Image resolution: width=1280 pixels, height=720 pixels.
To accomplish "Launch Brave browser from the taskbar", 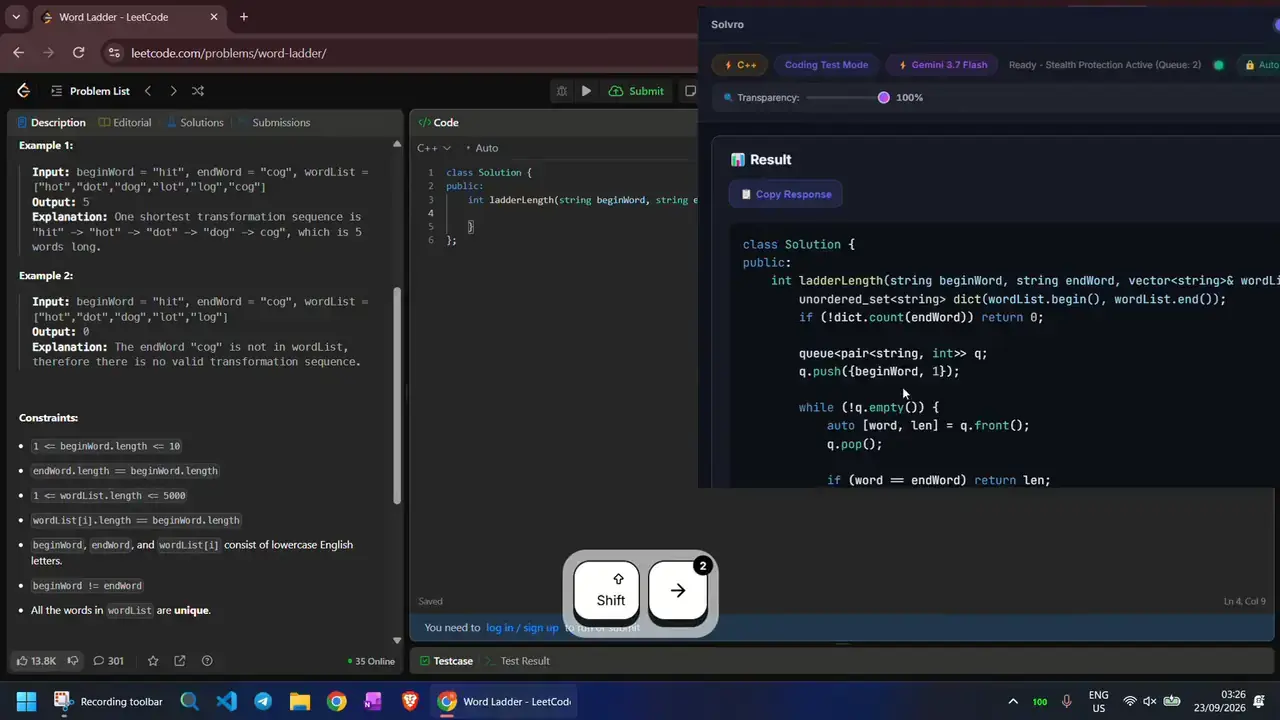I will pyautogui.click(x=410, y=701).
